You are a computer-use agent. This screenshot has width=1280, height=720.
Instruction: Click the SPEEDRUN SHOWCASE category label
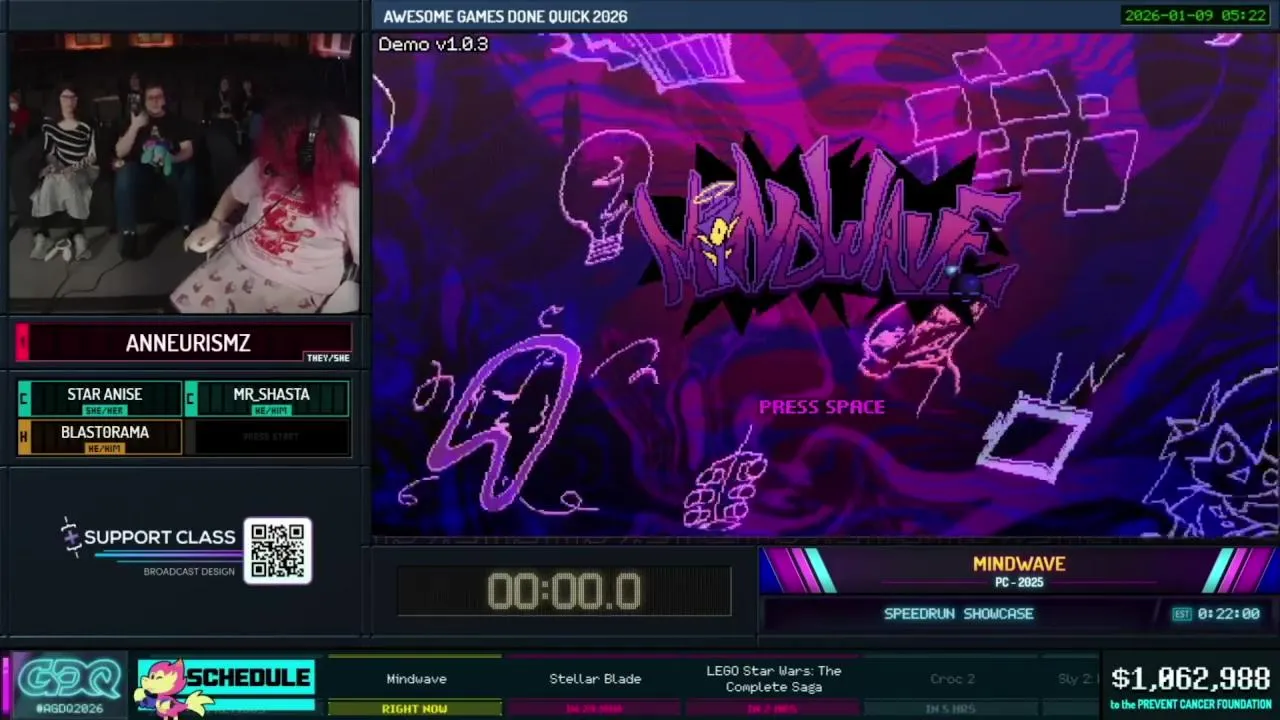point(958,614)
